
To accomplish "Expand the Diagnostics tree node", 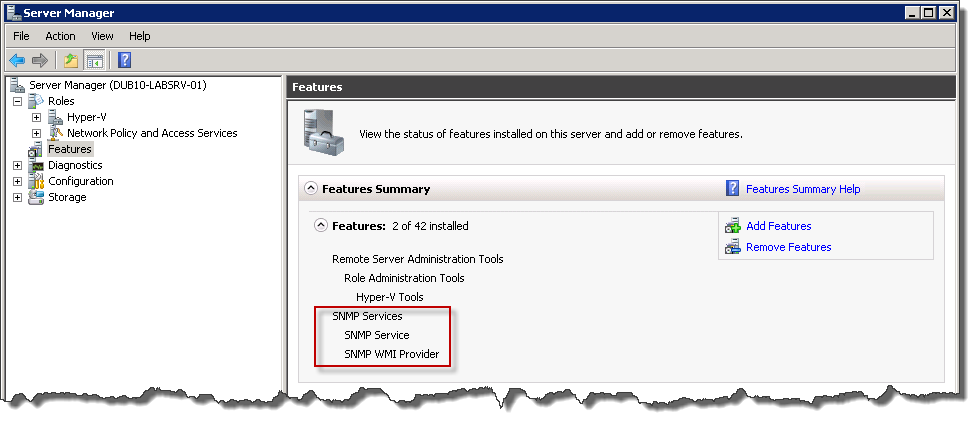I will (x=17, y=166).
